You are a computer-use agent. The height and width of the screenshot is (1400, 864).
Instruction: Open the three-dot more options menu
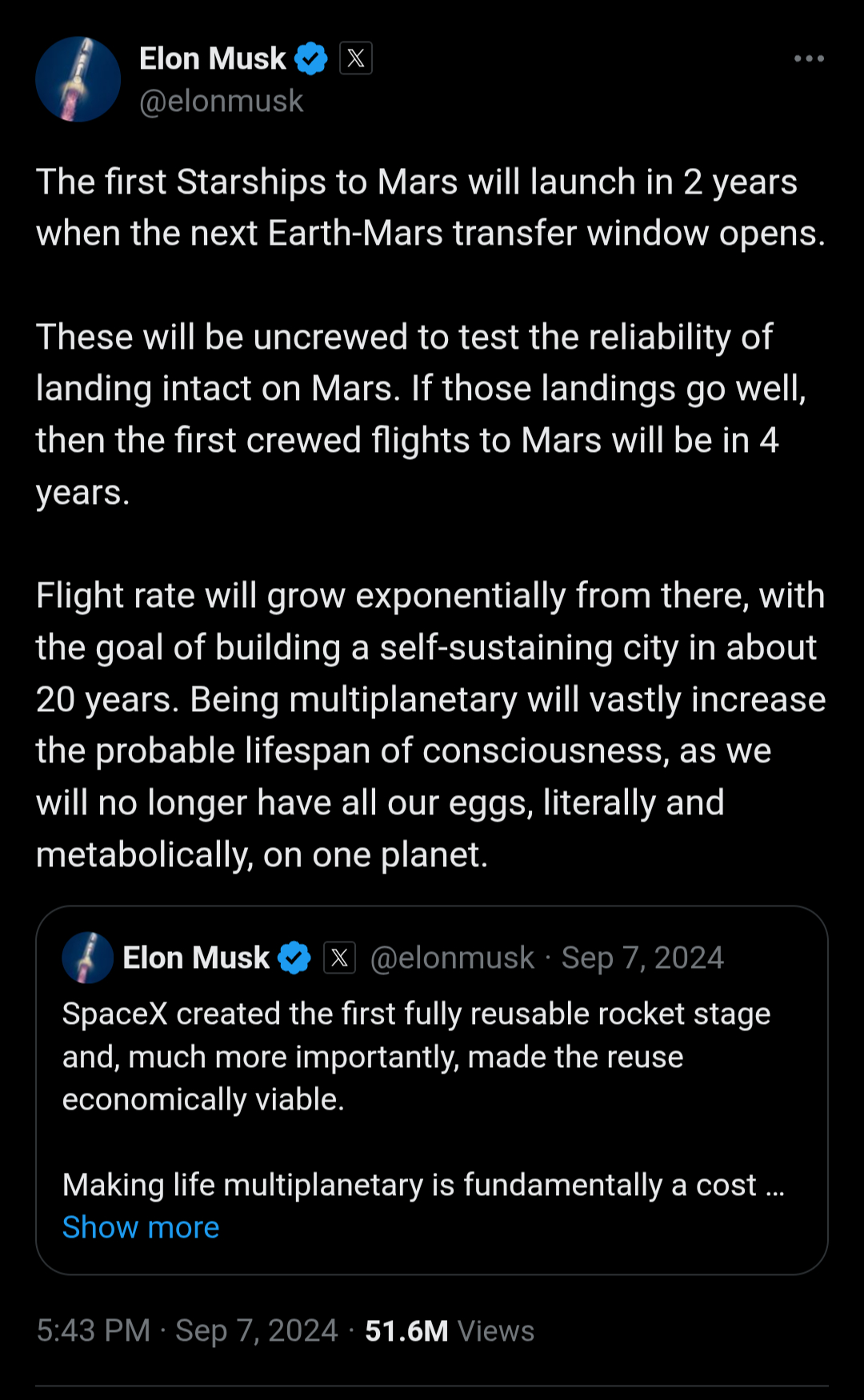coord(809,59)
